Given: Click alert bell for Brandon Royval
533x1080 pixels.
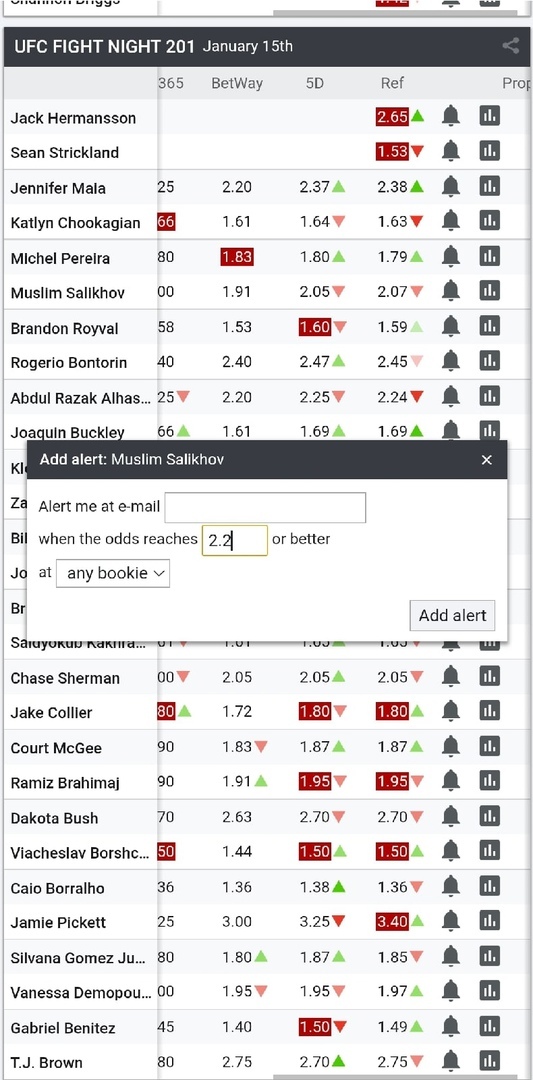Looking at the screenshot, I should (x=451, y=326).
